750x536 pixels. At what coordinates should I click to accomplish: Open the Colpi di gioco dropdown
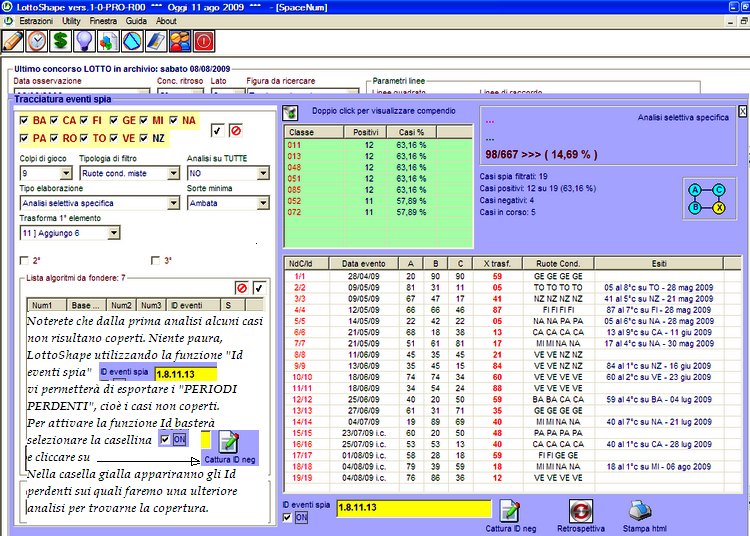pos(66,173)
